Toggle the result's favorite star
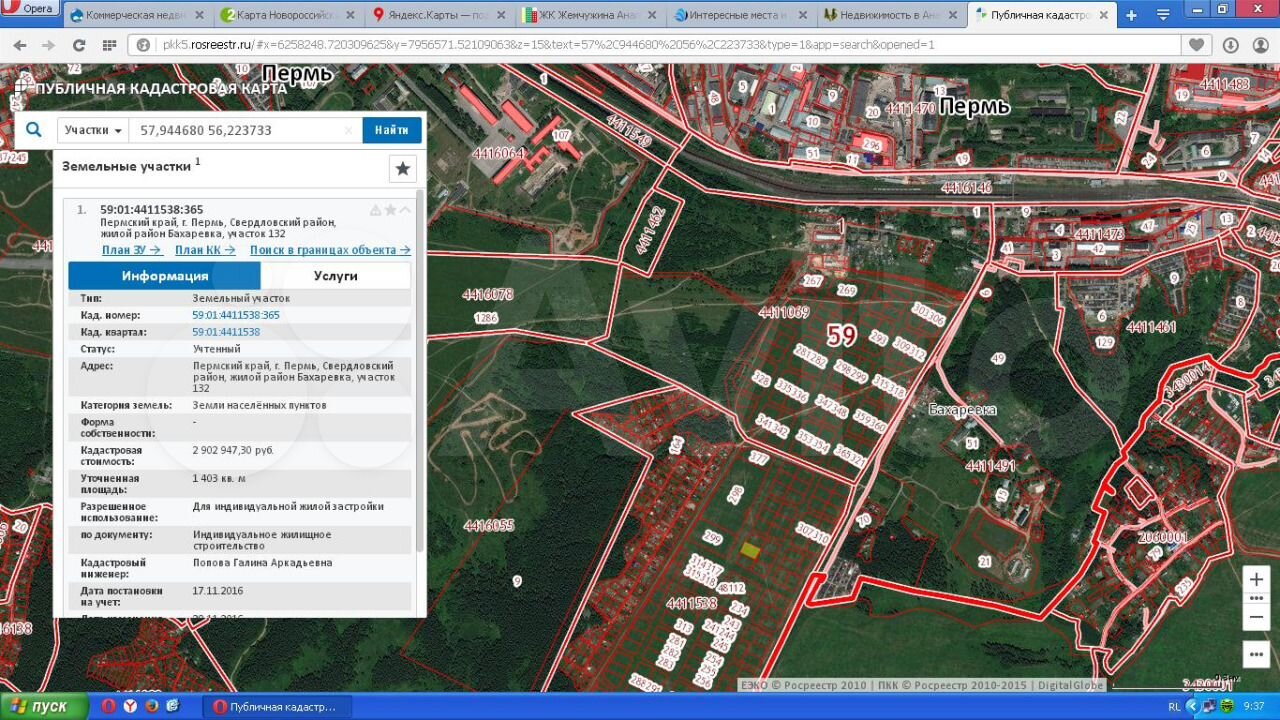 click(x=391, y=210)
